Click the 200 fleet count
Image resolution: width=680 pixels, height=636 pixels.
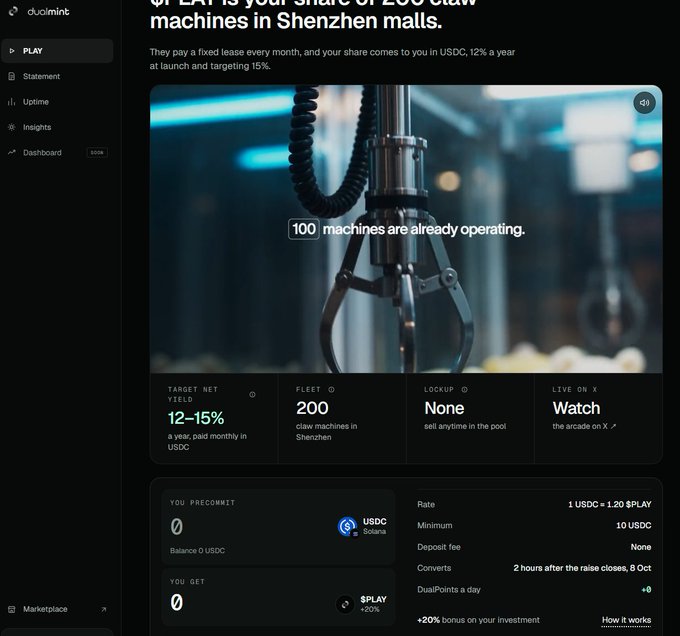(312, 408)
